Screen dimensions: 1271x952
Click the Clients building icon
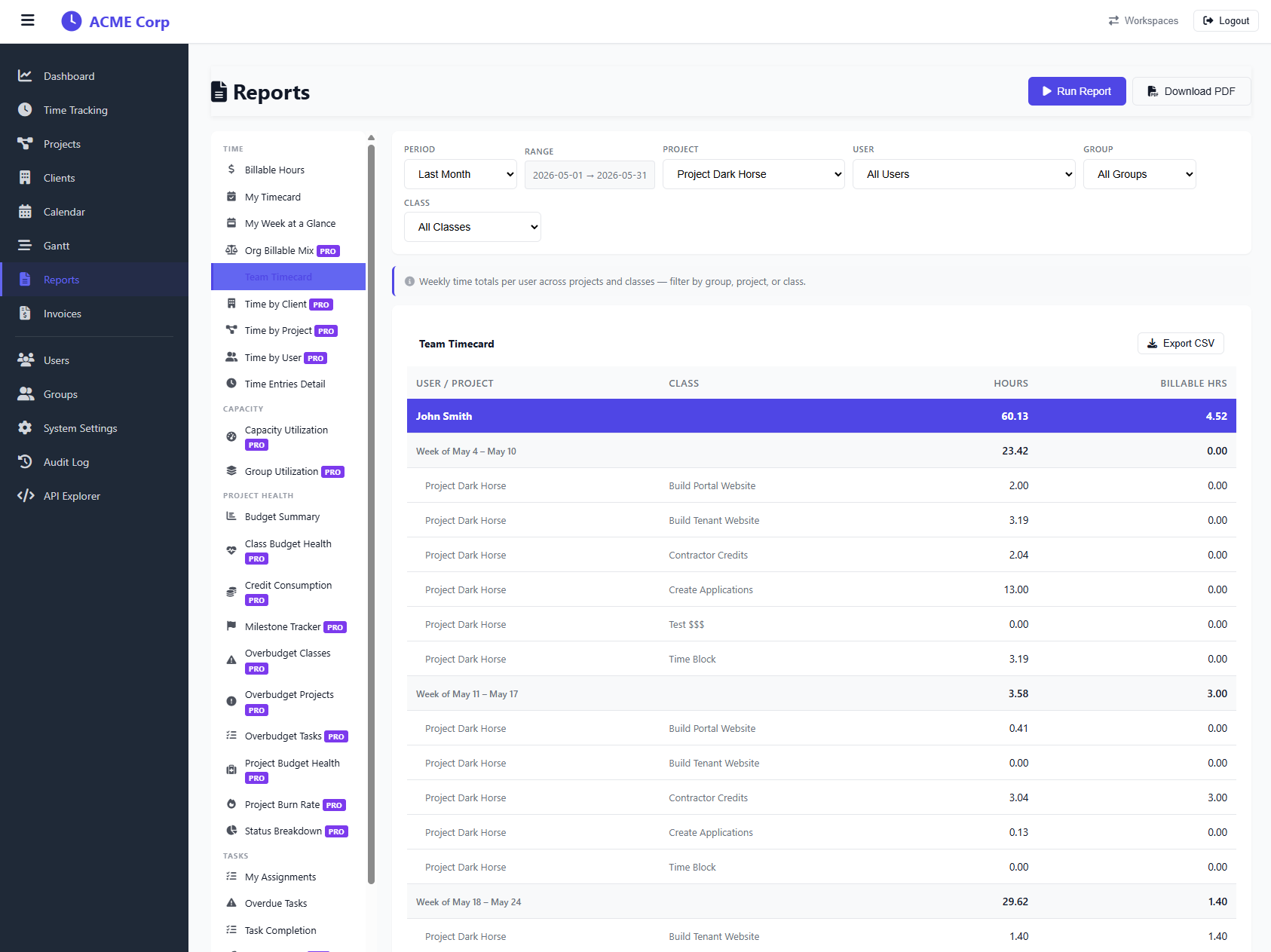pyautogui.click(x=25, y=177)
